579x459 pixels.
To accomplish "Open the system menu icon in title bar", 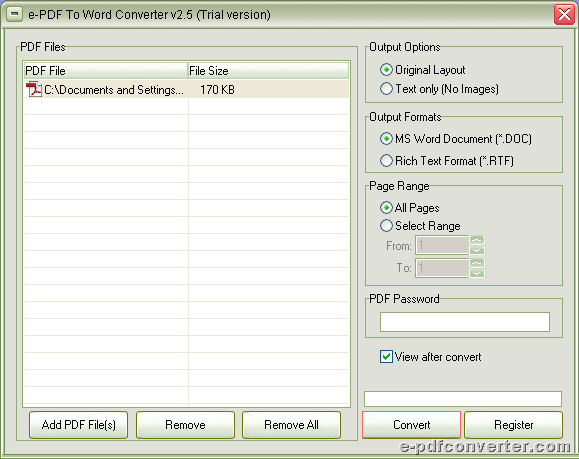I will click(14, 14).
